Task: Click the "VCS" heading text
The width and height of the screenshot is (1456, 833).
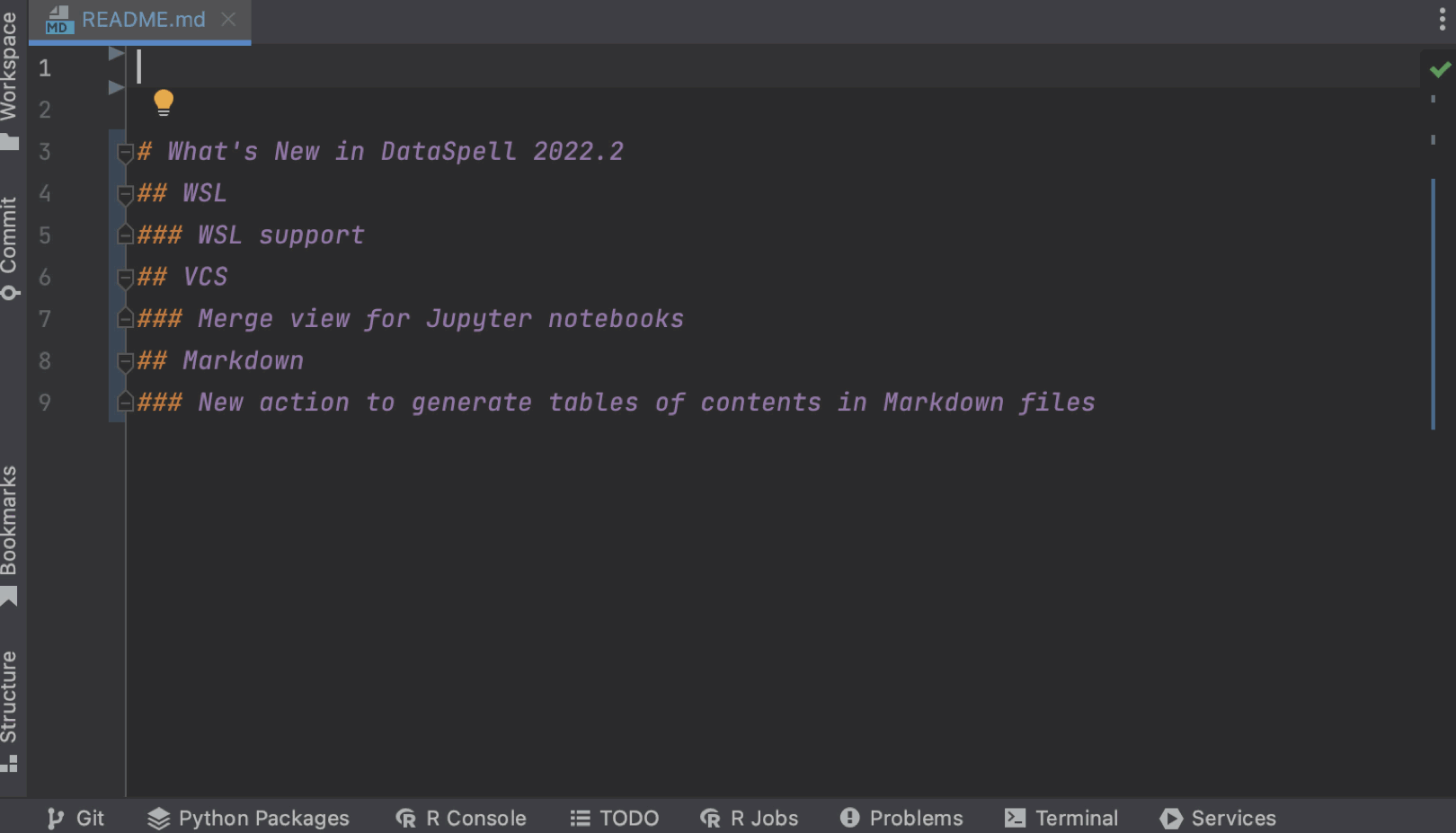Action: click(x=206, y=277)
